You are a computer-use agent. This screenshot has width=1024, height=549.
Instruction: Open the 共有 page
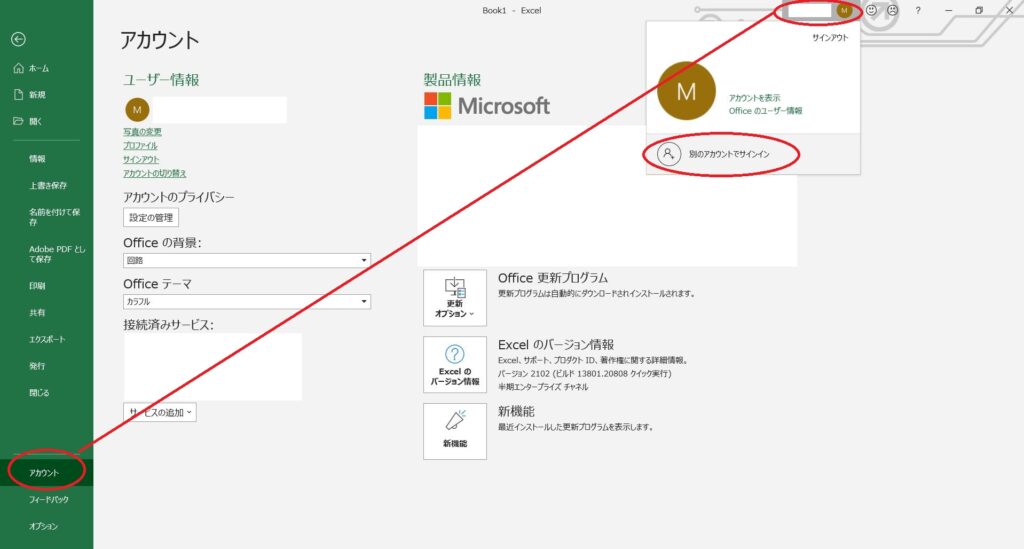(37, 313)
